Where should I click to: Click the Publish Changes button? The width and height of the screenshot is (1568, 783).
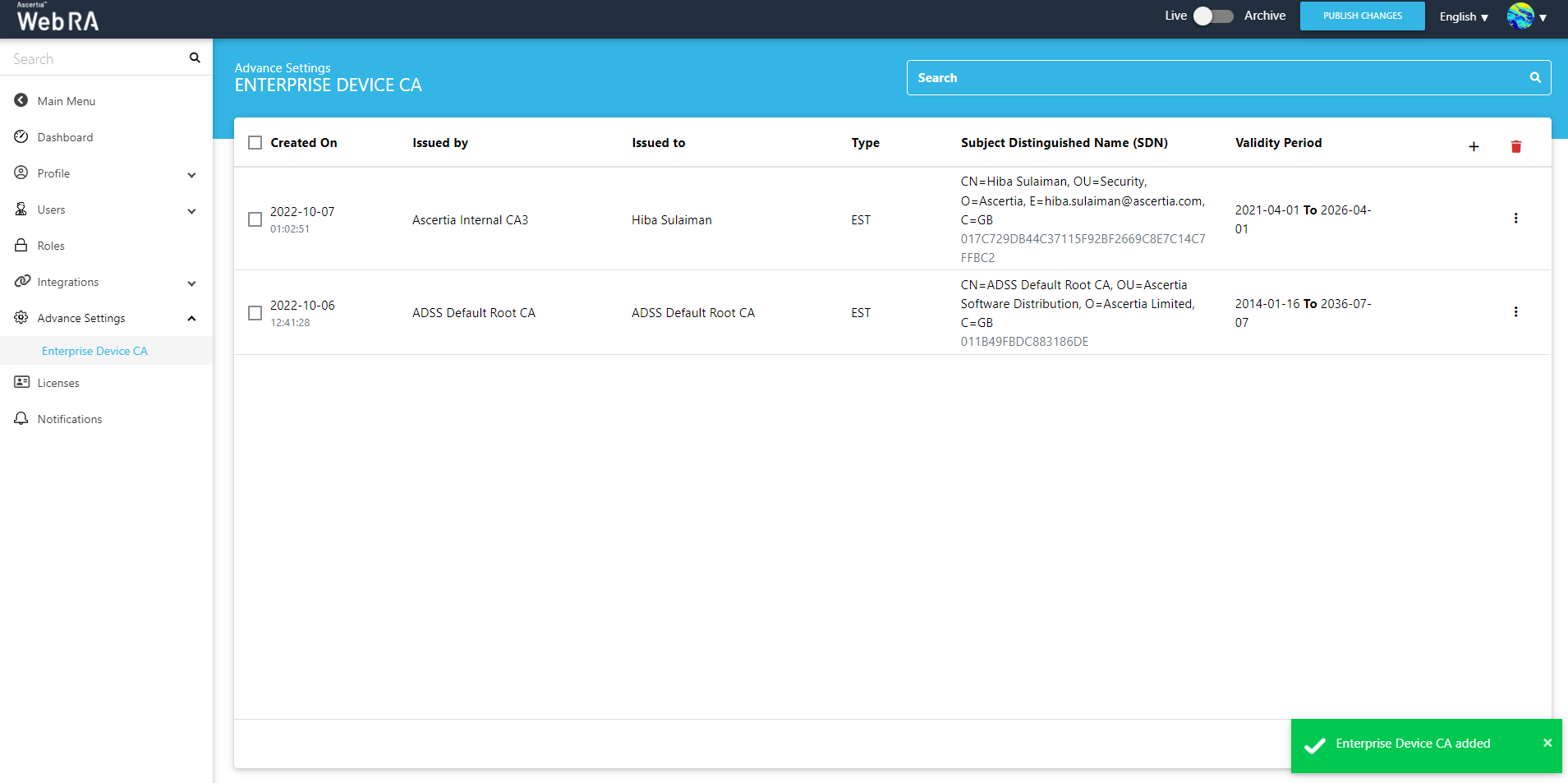1362,16
